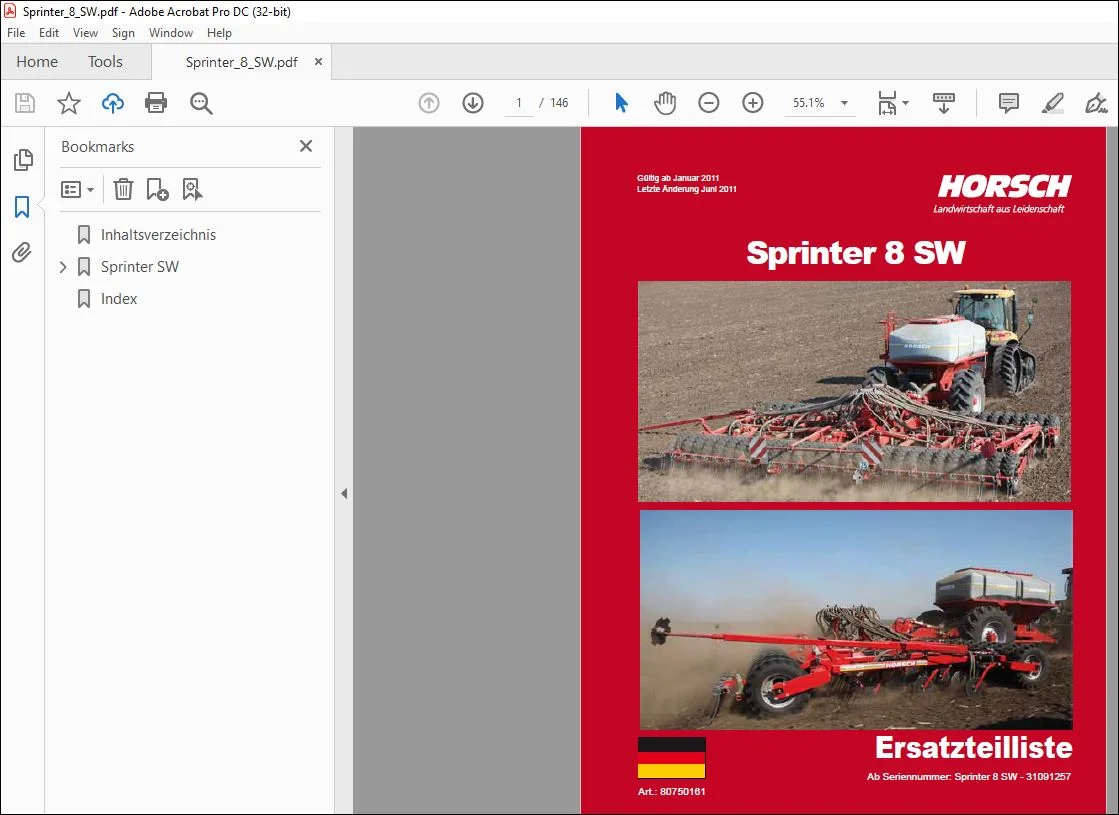The height and width of the screenshot is (815, 1119).
Task: Click the HORSCH logo on the cover
Action: pyautogui.click(x=1004, y=187)
